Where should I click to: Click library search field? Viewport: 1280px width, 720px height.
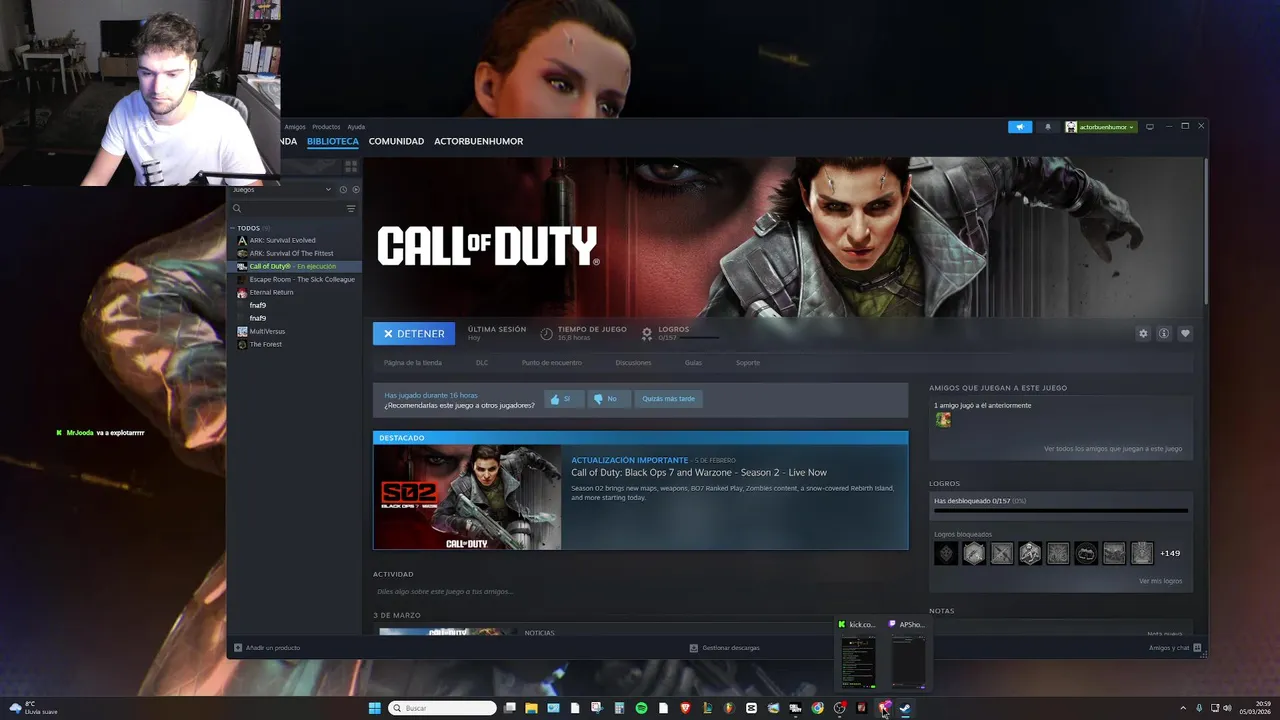tap(290, 209)
